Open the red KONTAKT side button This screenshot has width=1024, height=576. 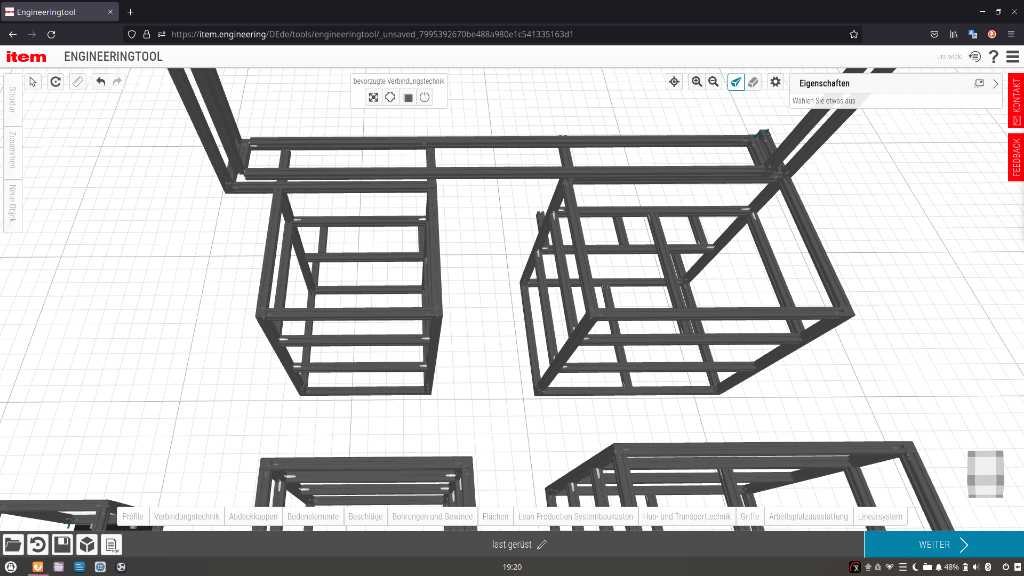tap(1016, 98)
